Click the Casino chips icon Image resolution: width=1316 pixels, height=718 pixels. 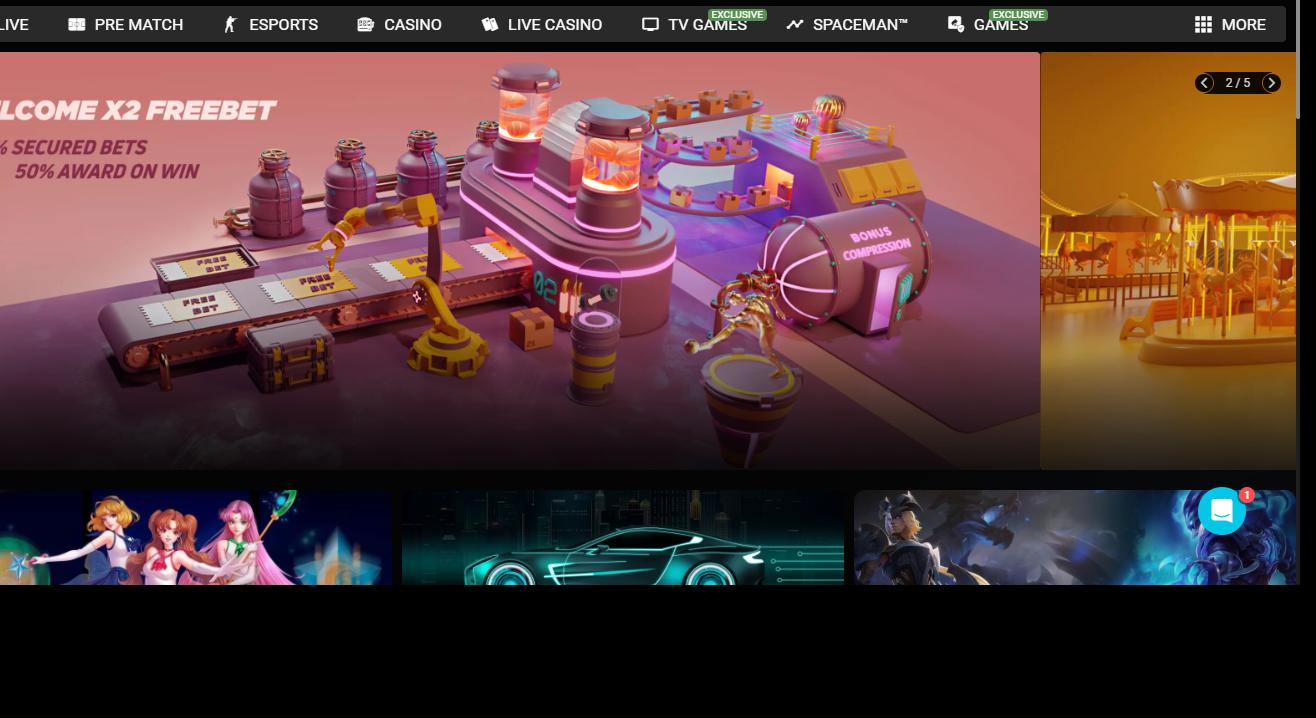click(x=366, y=24)
